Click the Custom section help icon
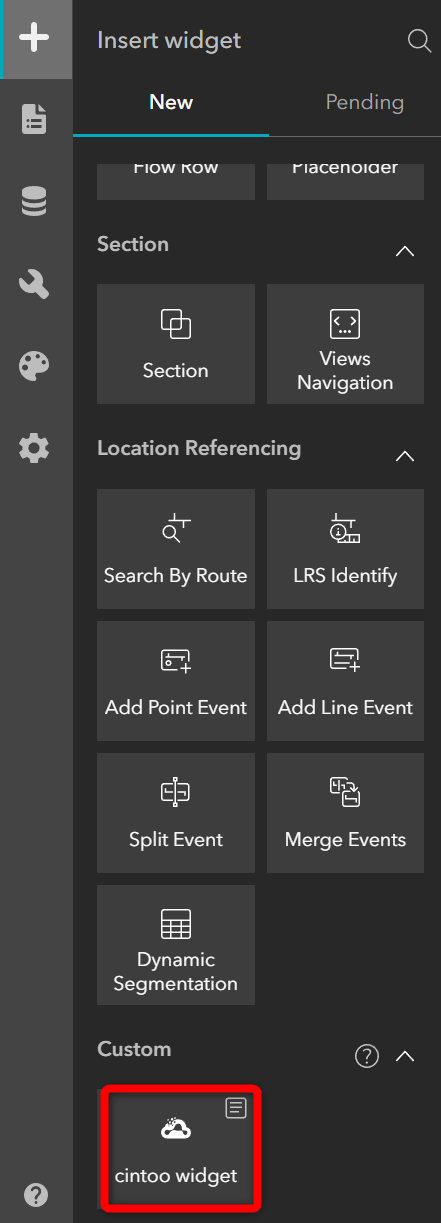 click(367, 1055)
